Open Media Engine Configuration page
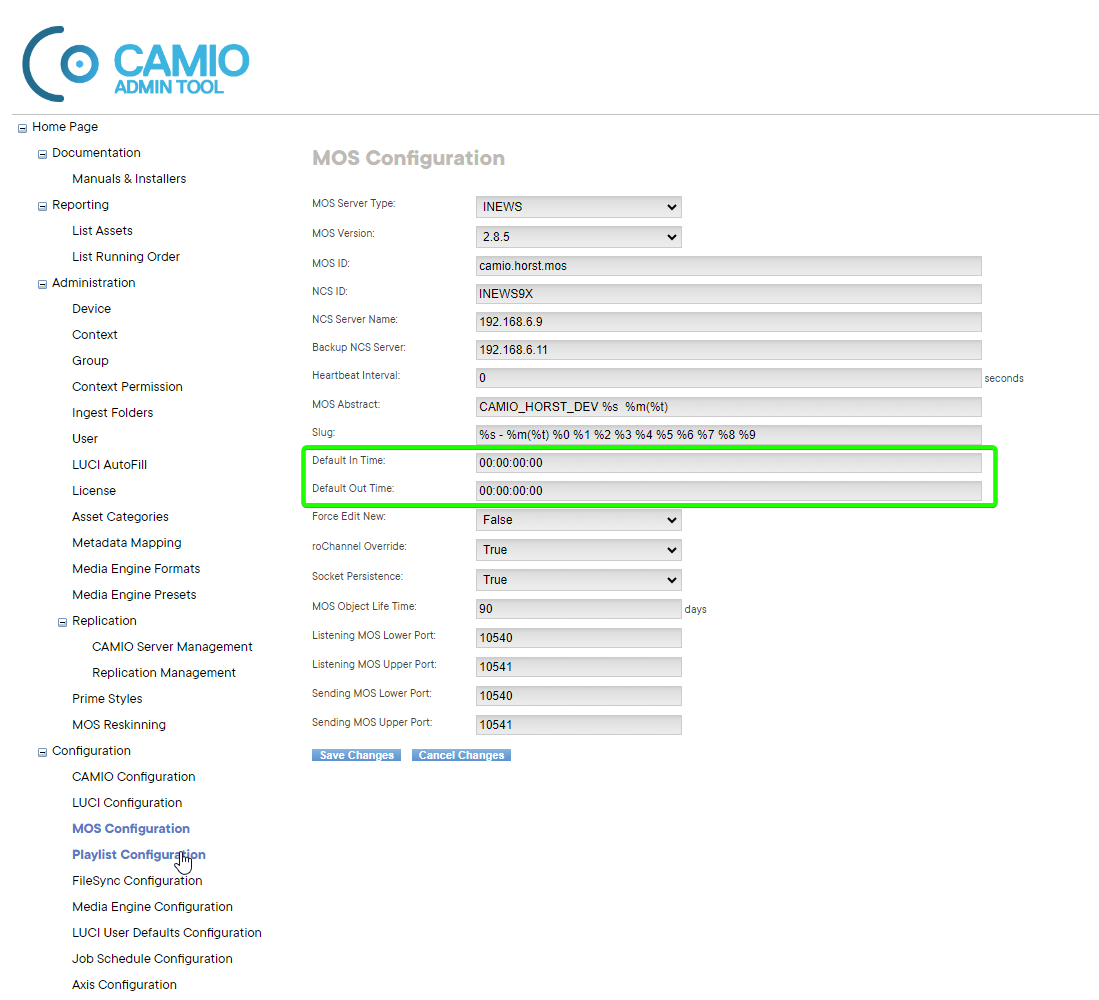This screenshot has width=1099, height=1000. pos(152,906)
